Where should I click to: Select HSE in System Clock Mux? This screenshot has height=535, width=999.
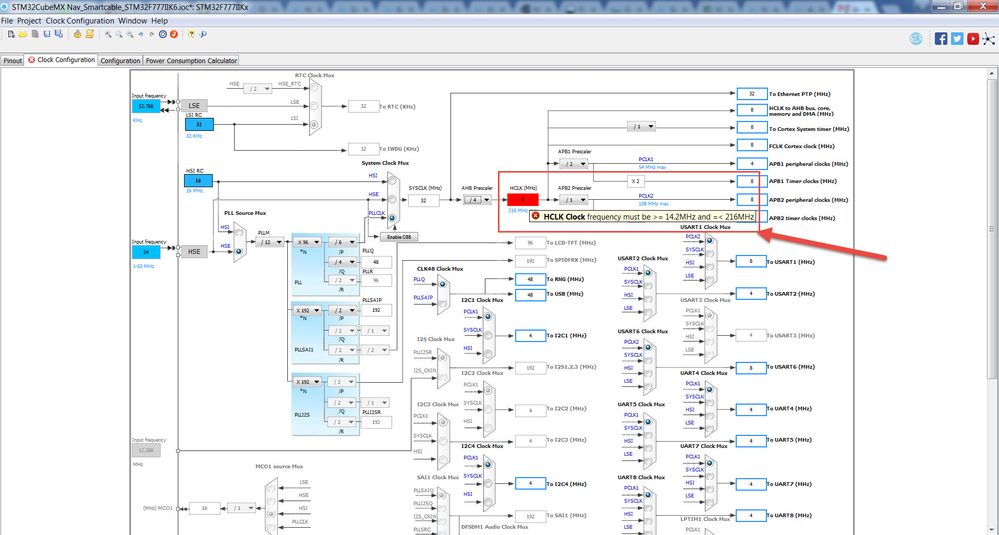click(392, 200)
